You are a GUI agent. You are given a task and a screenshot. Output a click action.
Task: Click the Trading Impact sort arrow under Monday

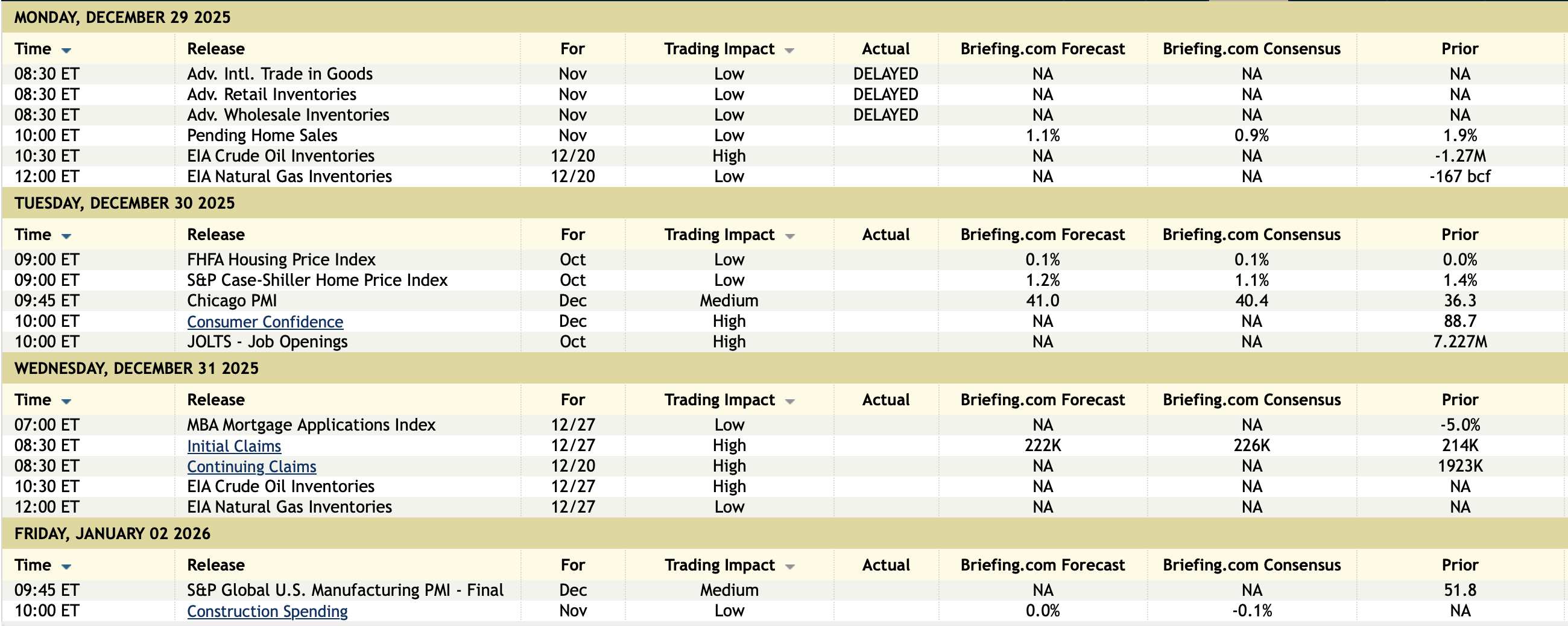click(789, 51)
